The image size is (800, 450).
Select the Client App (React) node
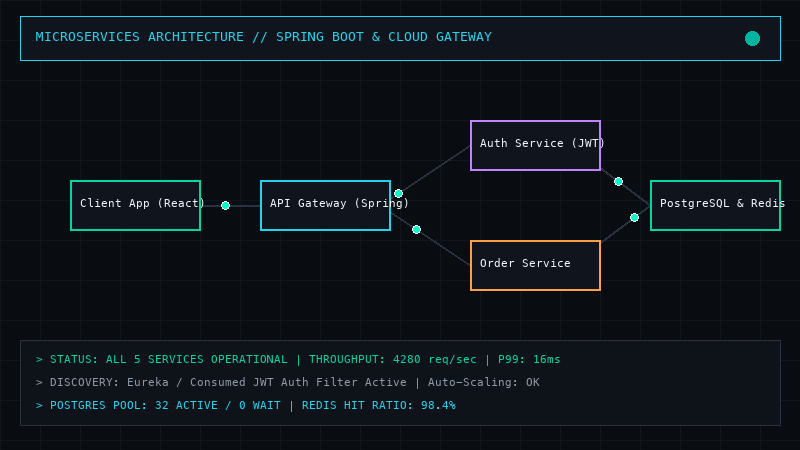pos(135,206)
